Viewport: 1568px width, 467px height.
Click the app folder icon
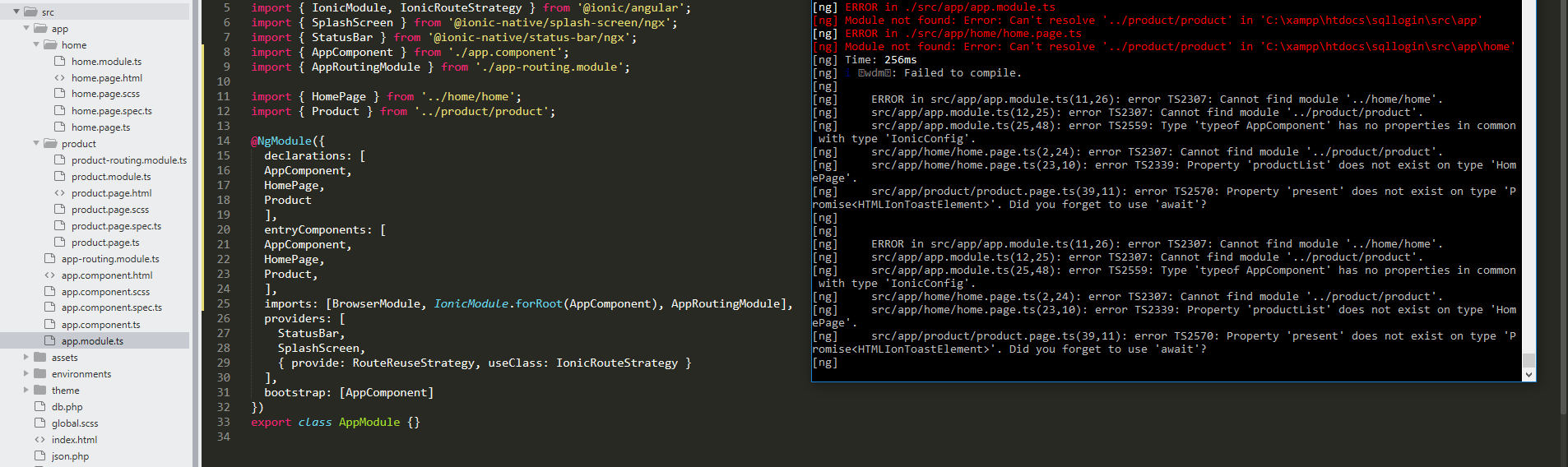[40, 28]
